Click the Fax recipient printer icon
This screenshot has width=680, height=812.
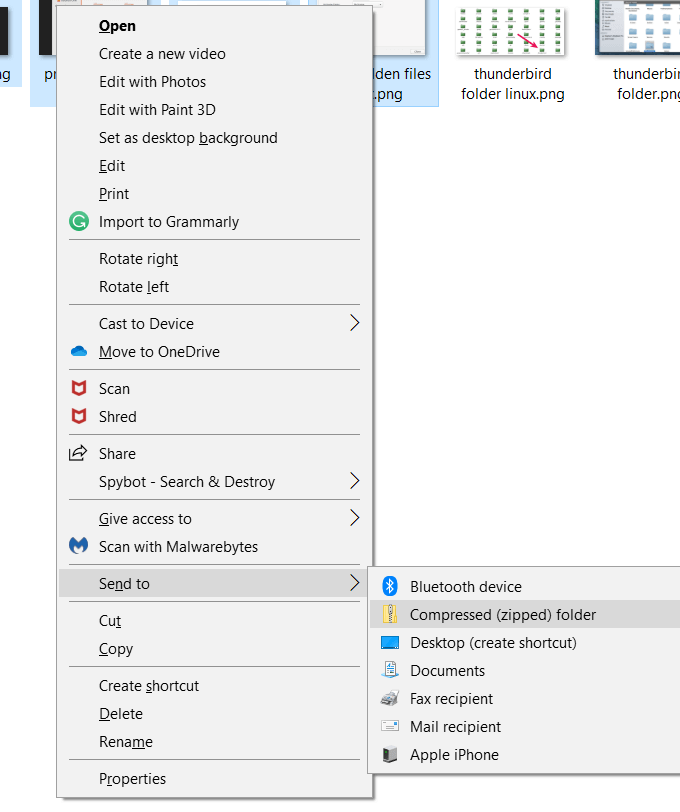[390, 699]
